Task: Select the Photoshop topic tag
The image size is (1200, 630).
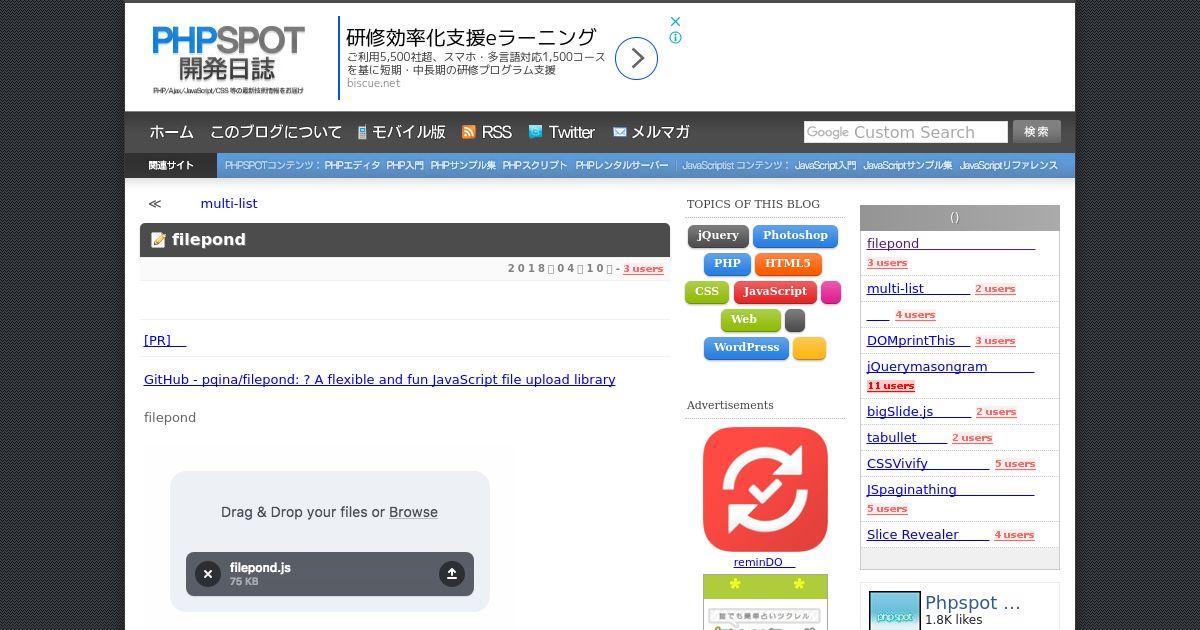Action: [795, 236]
